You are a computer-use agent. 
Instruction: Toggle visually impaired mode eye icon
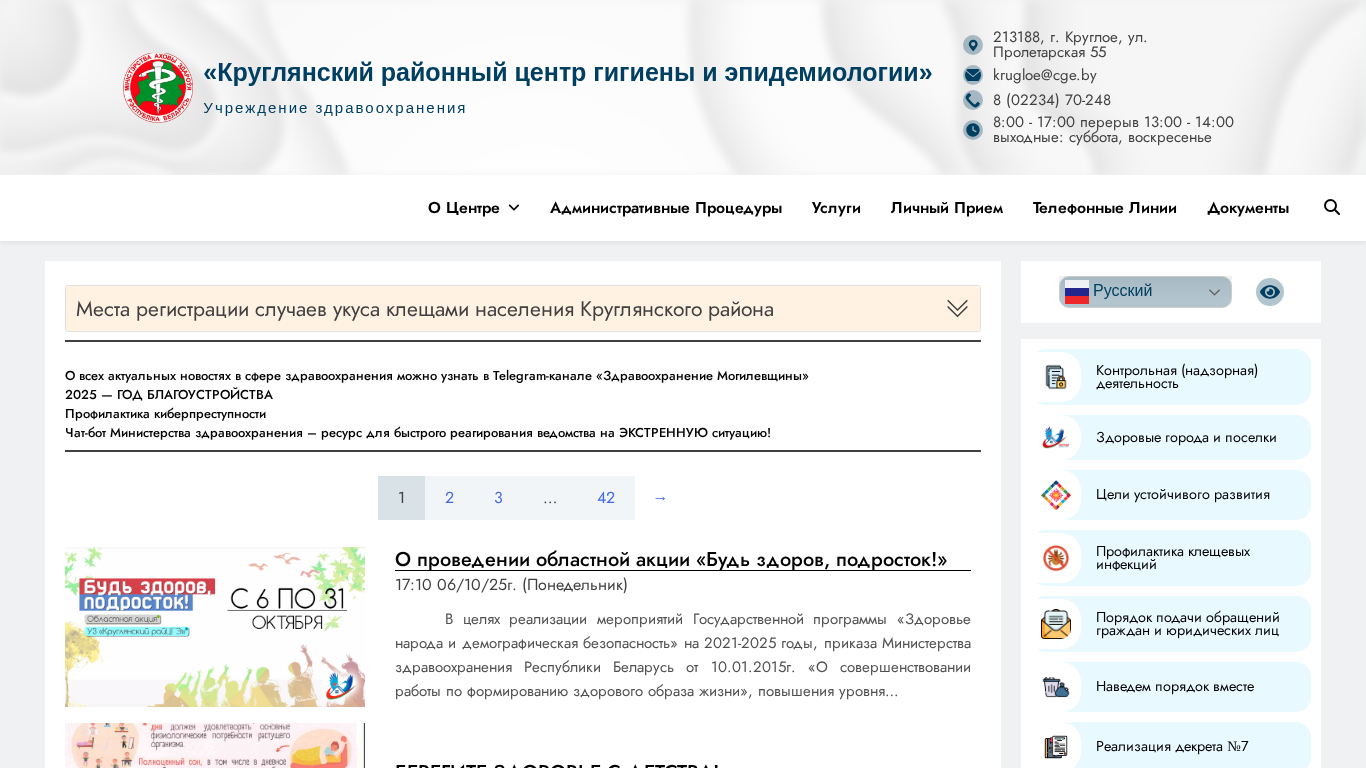point(1270,292)
